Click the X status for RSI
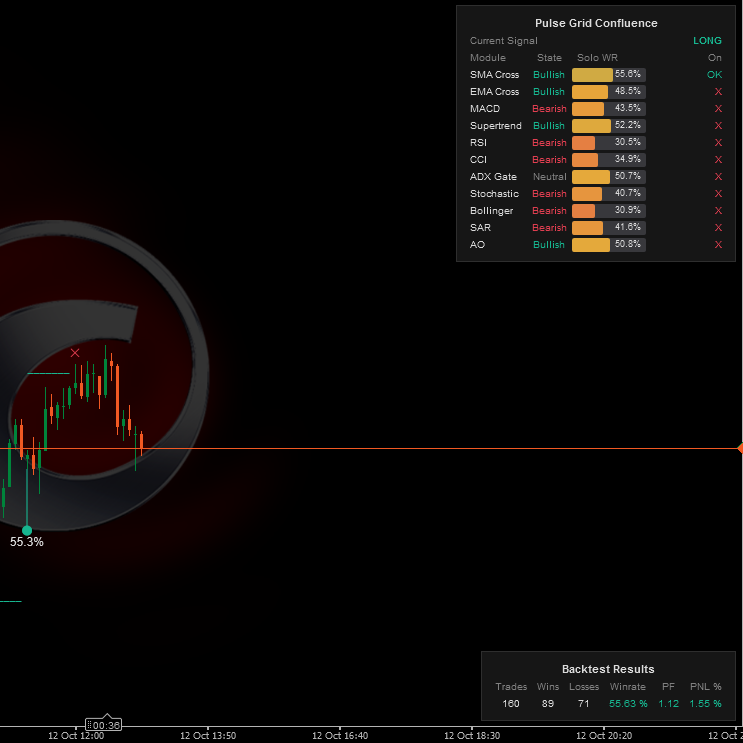The image size is (743, 743). [x=718, y=143]
